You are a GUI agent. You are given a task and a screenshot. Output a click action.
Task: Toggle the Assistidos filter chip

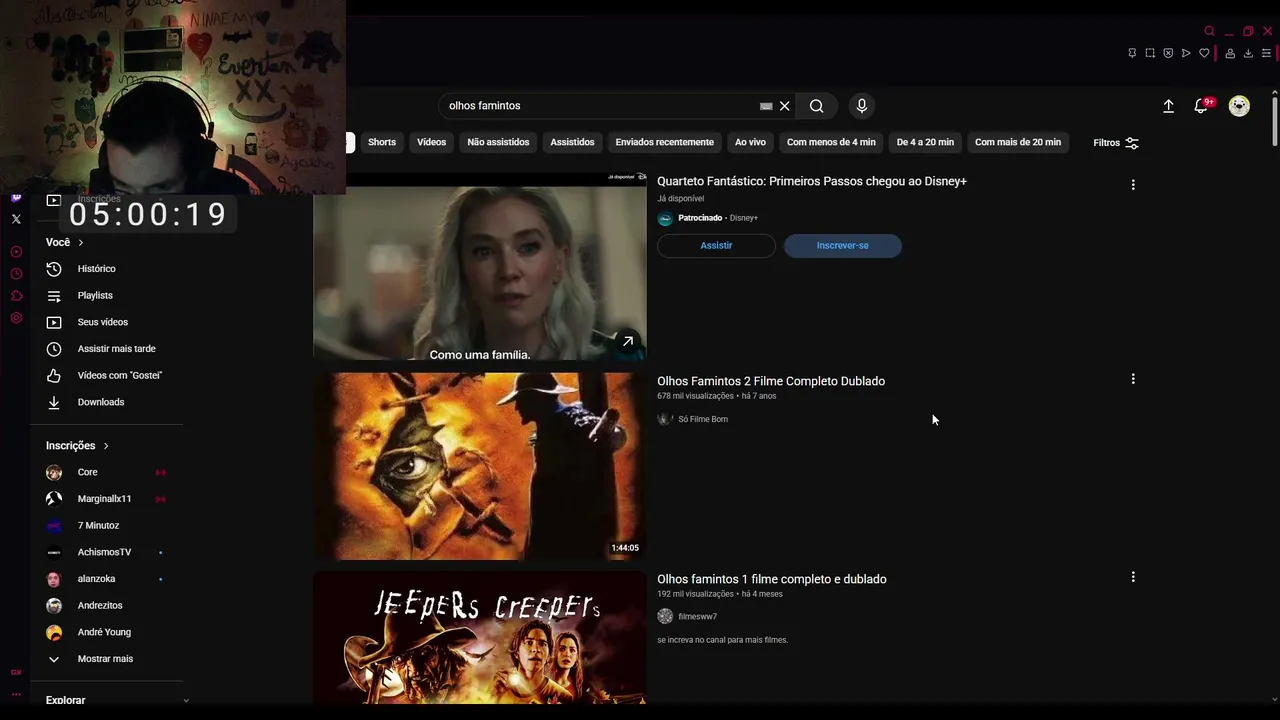click(572, 142)
